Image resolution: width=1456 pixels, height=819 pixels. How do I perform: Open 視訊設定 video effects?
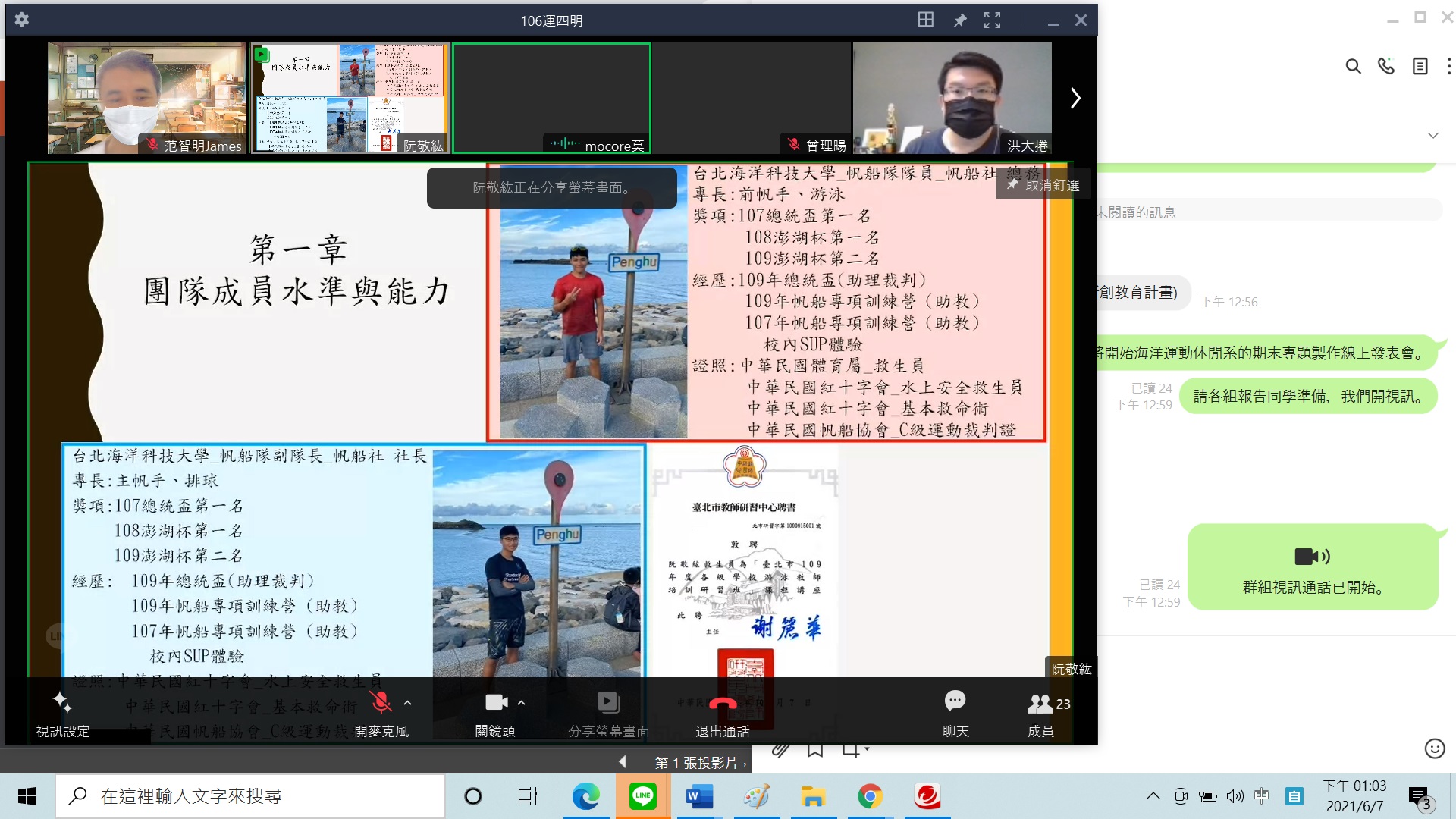point(63,714)
